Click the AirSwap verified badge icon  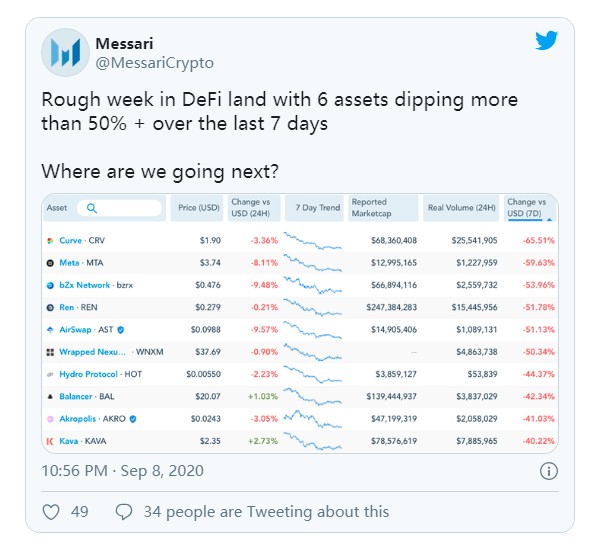coord(120,330)
